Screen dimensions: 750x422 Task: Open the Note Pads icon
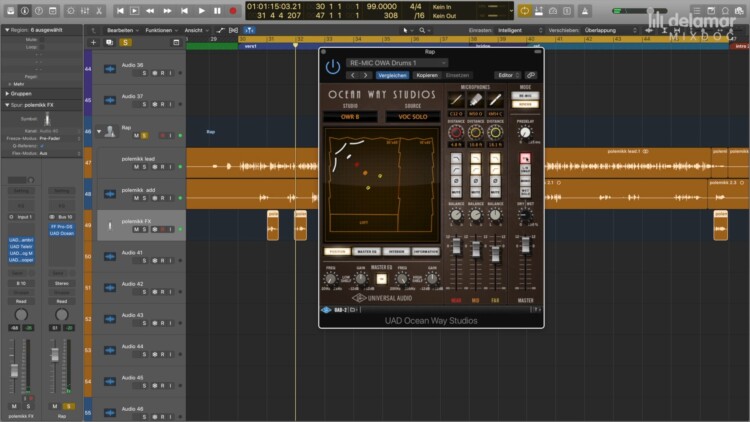click(x=711, y=11)
